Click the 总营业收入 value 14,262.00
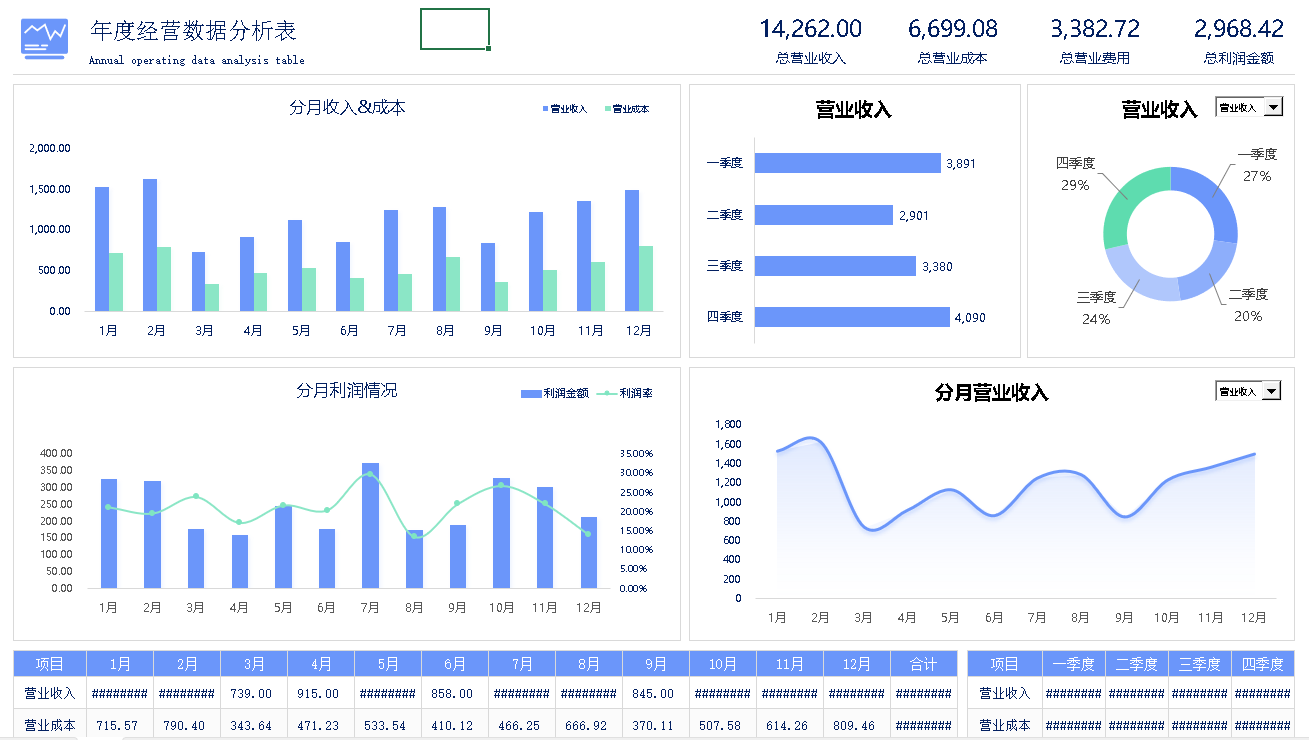The height and width of the screenshot is (740, 1309). (810, 29)
